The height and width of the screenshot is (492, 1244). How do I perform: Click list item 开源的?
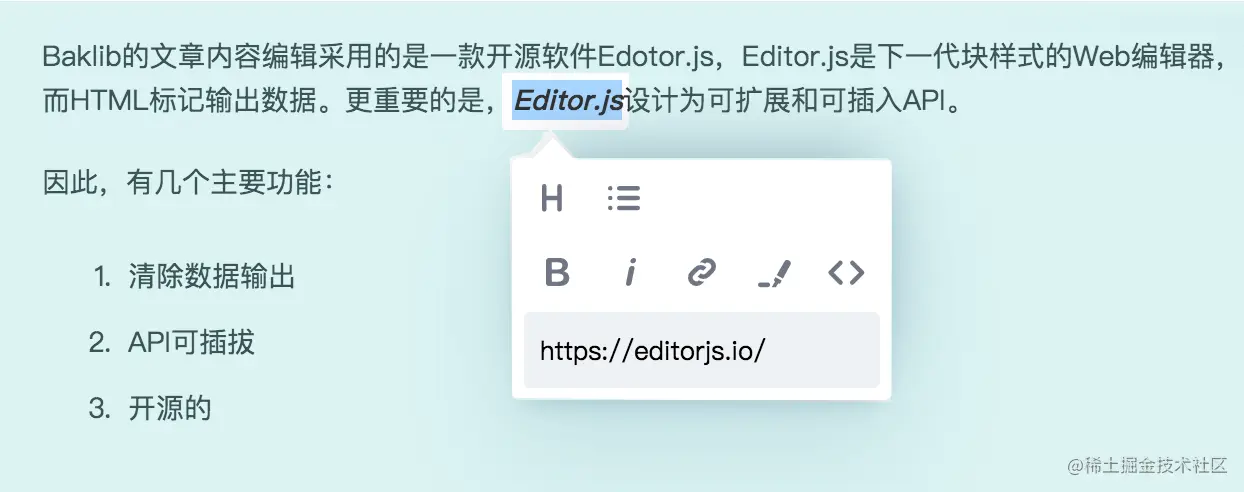[x=169, y=408]
